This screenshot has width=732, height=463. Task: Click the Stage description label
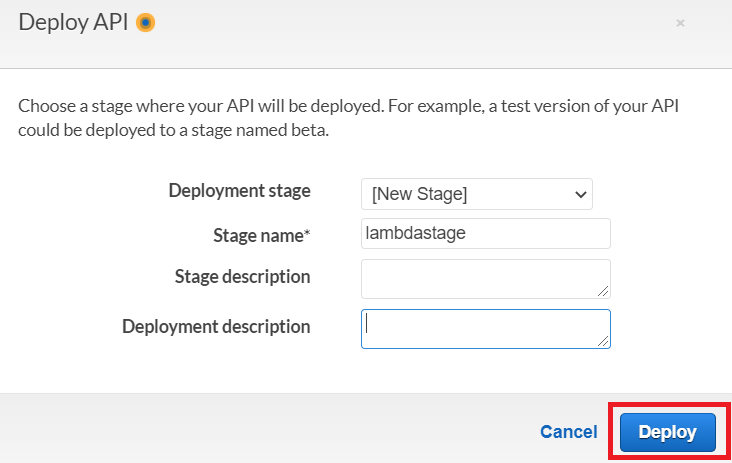pos(242,277)
